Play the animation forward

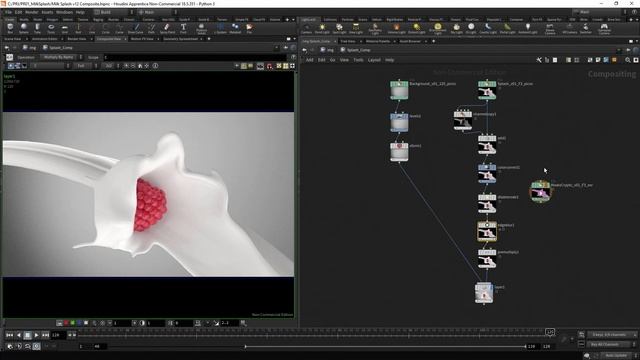pyautogui.click(x=36, y=335)
